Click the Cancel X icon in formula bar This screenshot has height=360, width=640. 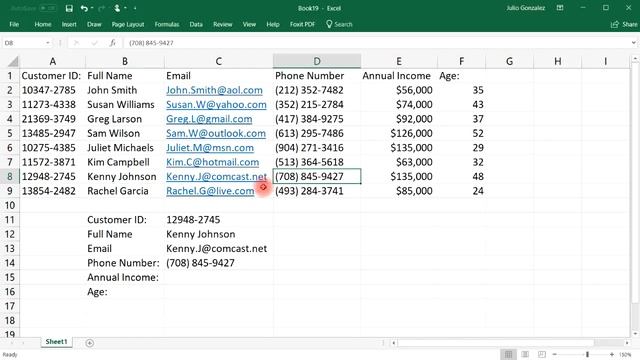point(76,43)
